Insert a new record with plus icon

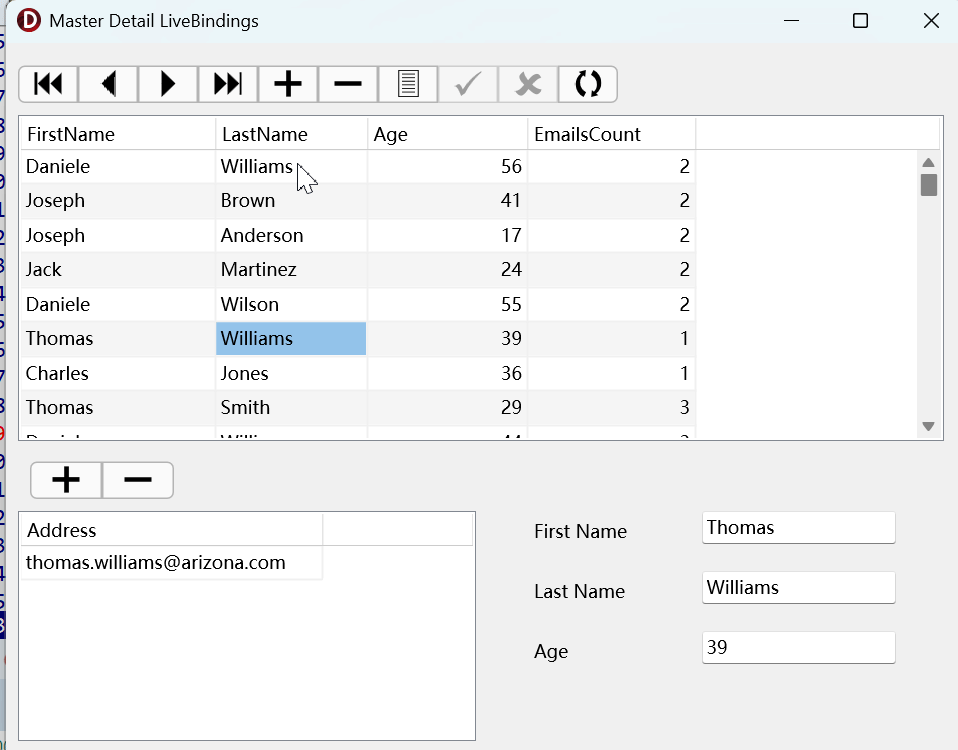pyautogui.click(x=288, y=85)
